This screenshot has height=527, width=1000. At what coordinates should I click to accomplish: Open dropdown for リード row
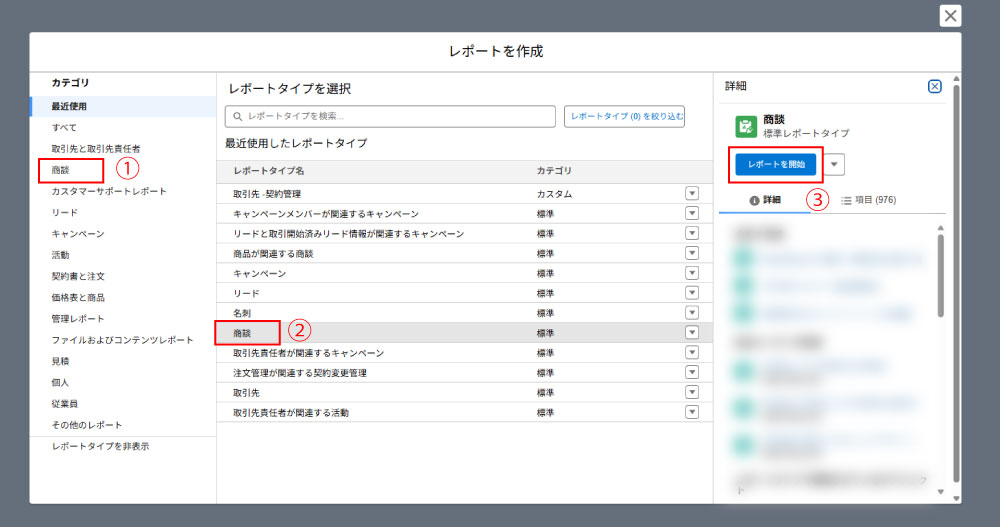pyautogui.click(x=692, y=293)
